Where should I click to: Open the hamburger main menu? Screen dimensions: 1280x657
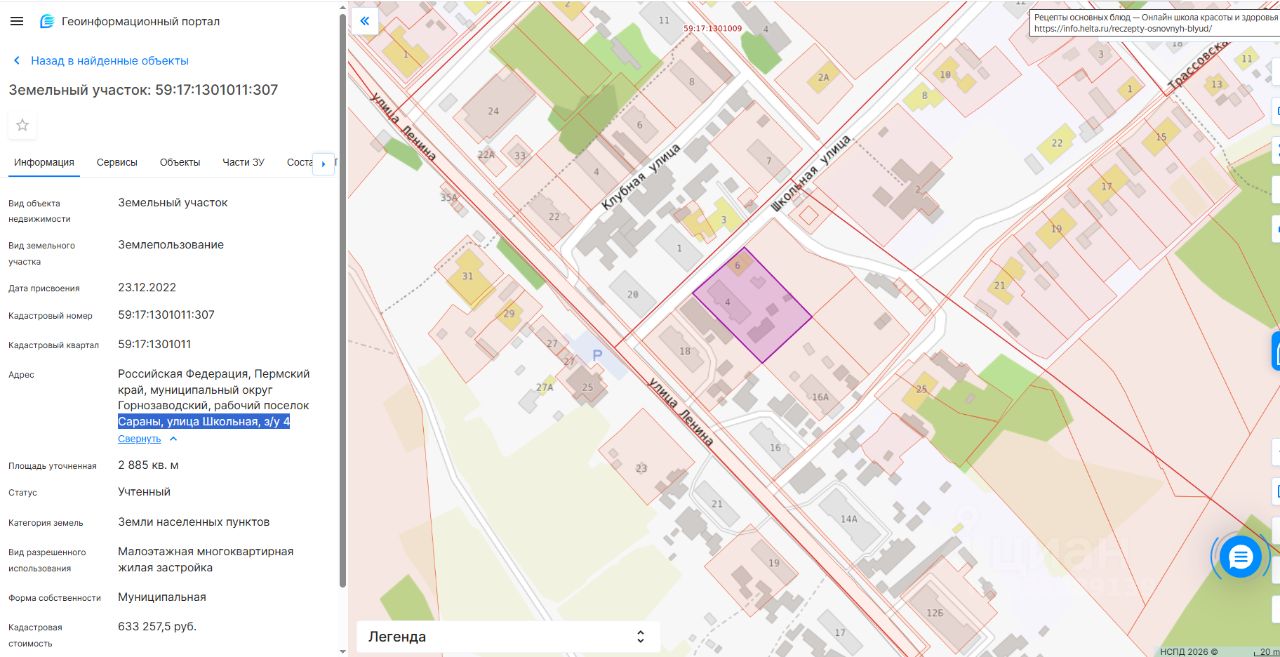click(17, 21)
